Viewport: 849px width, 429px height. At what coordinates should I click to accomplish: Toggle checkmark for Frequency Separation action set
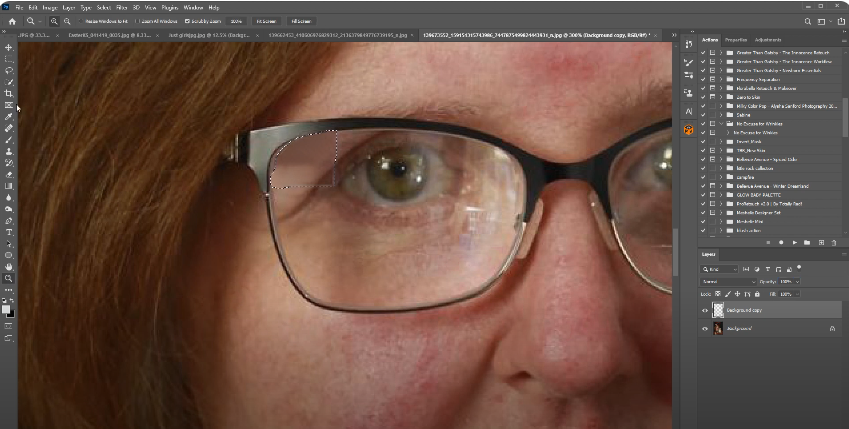[703, 79]
